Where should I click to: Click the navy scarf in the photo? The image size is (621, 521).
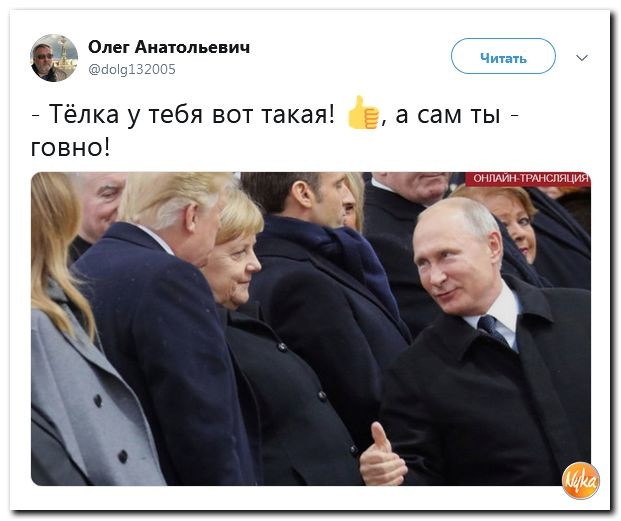(x=349, y=259)
